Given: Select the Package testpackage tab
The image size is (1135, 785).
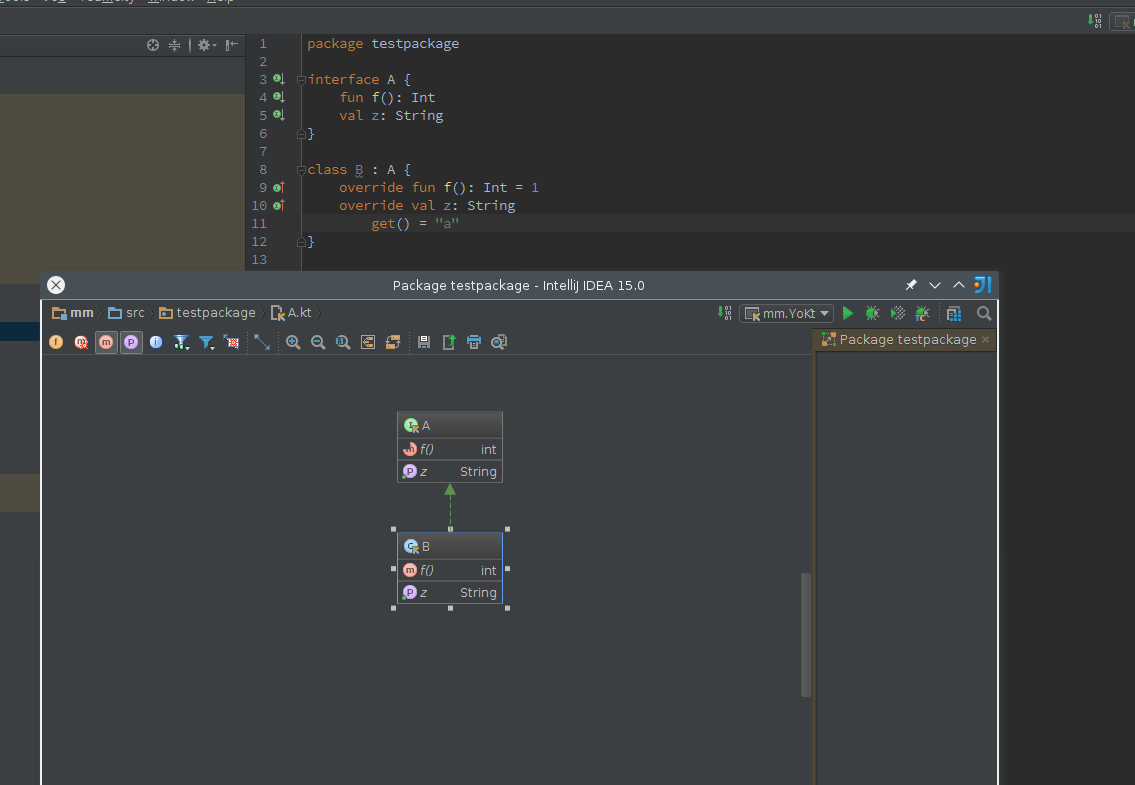Looking at the screenshot, I should [x=906, y=340].
